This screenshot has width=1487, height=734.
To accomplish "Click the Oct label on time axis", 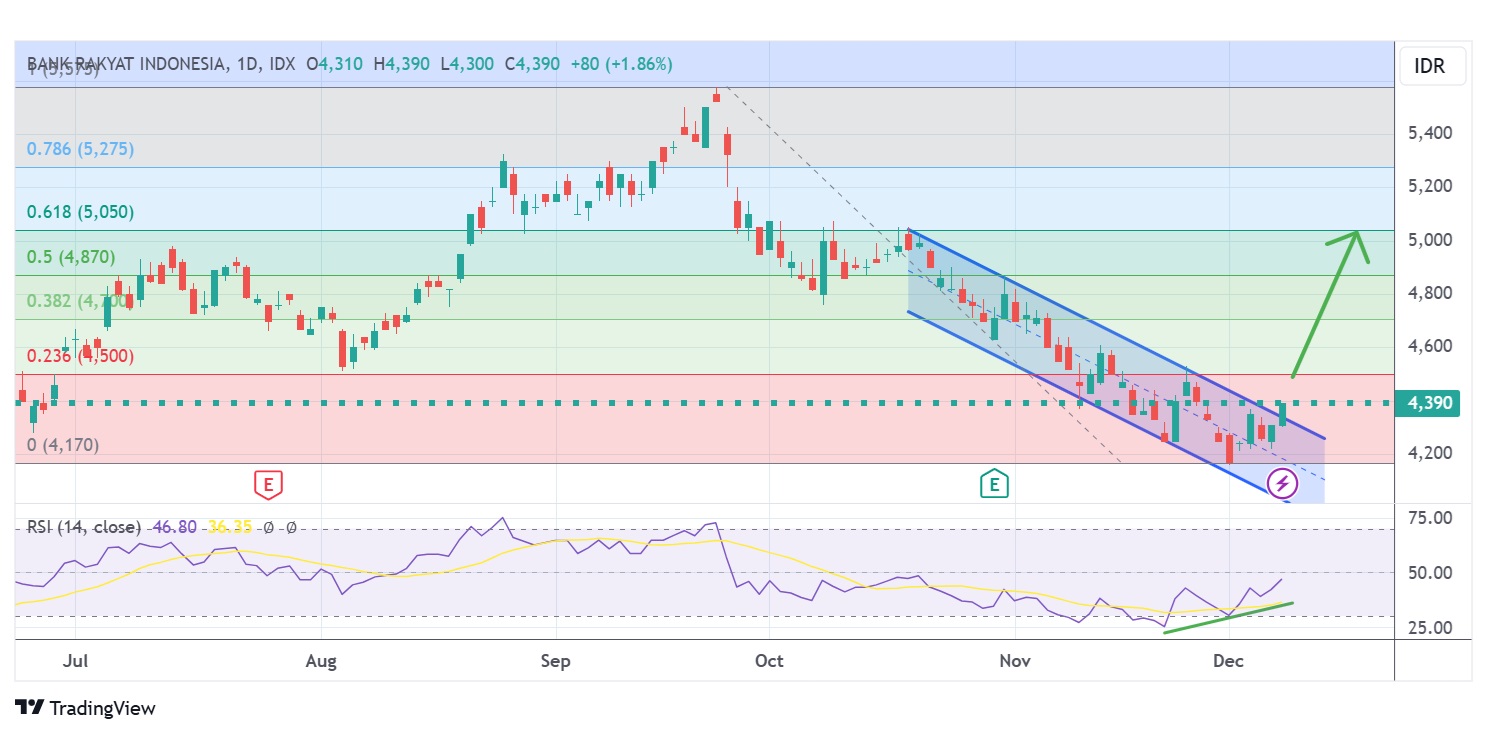I will [770, 661].
